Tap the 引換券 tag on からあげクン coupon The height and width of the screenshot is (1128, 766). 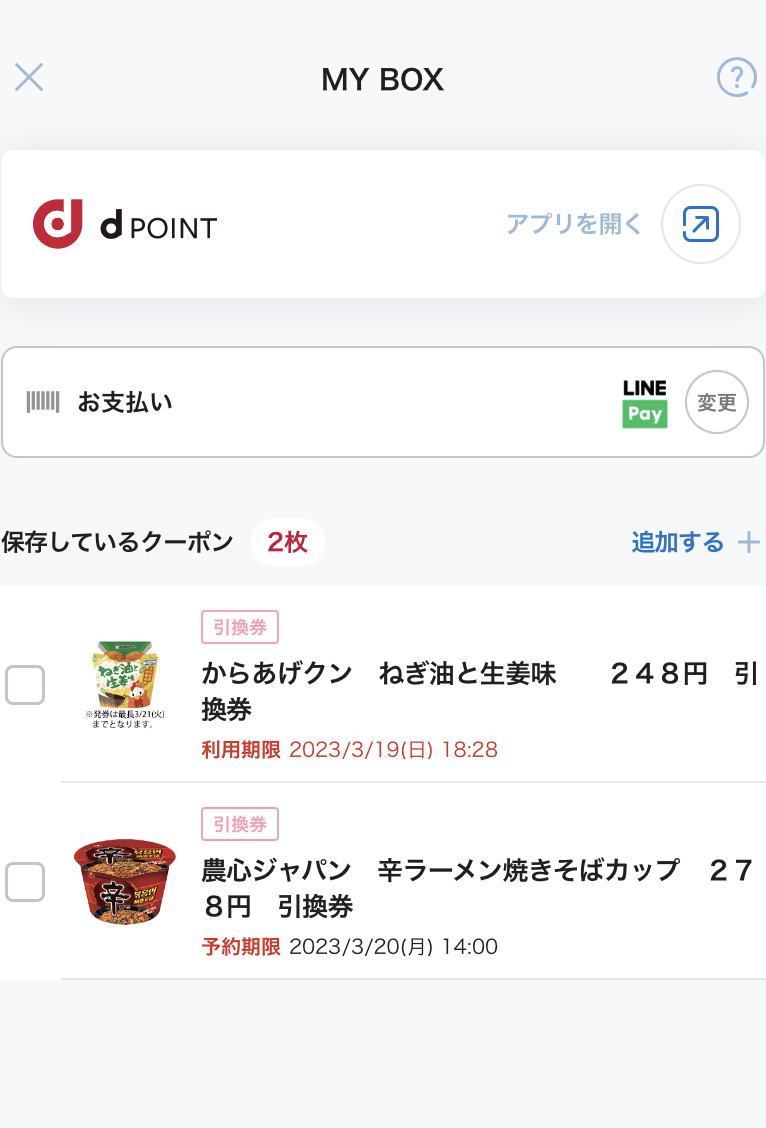[x=240, y=627]
